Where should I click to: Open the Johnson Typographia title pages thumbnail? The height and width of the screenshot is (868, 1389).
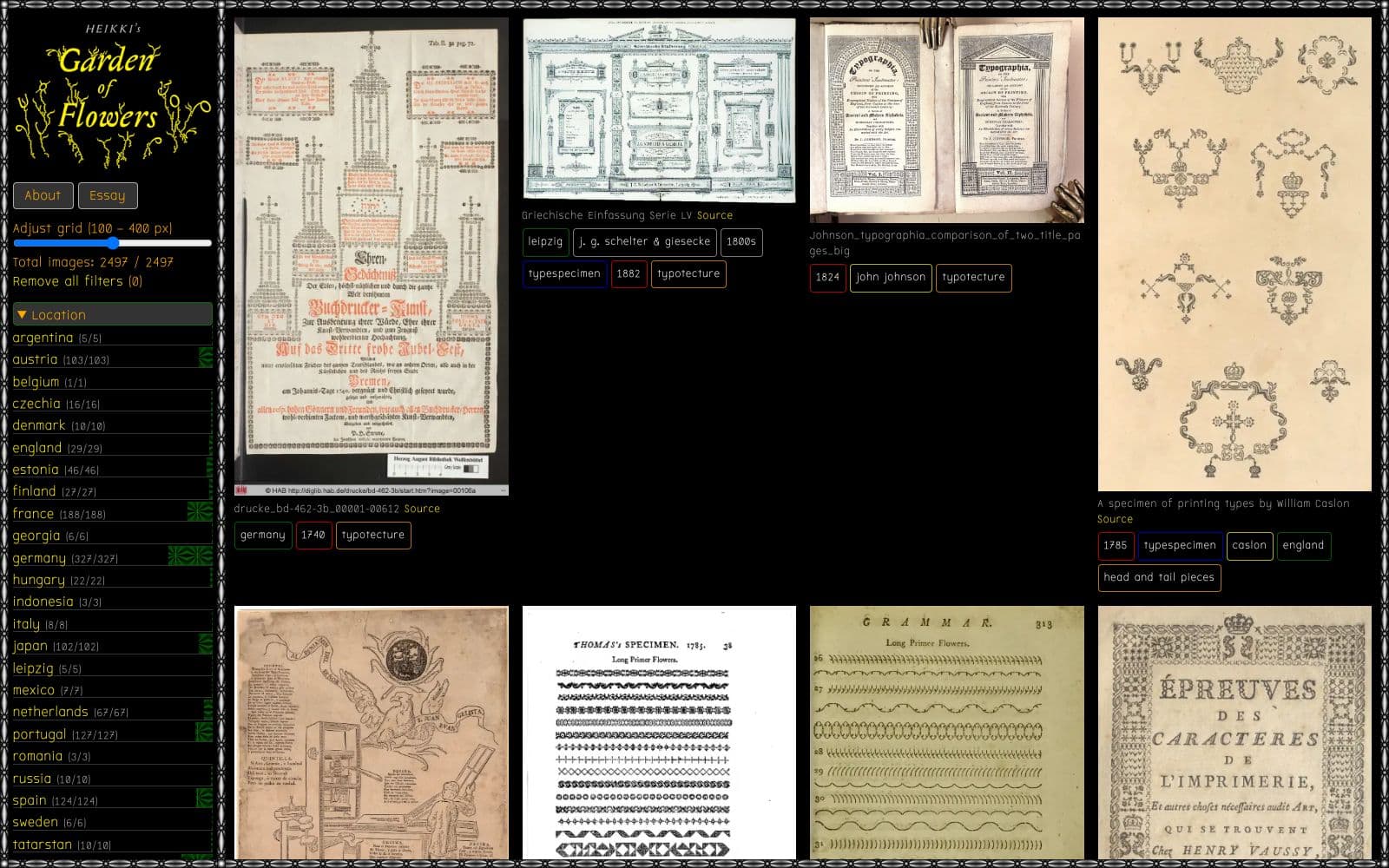946,121
